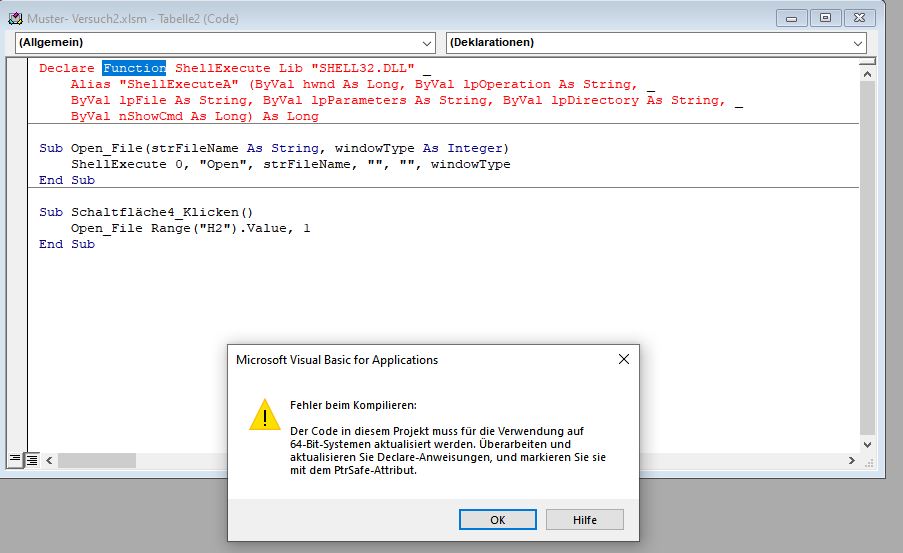Click the dialog title Microsoft Visual Basic for Applications

337,360
